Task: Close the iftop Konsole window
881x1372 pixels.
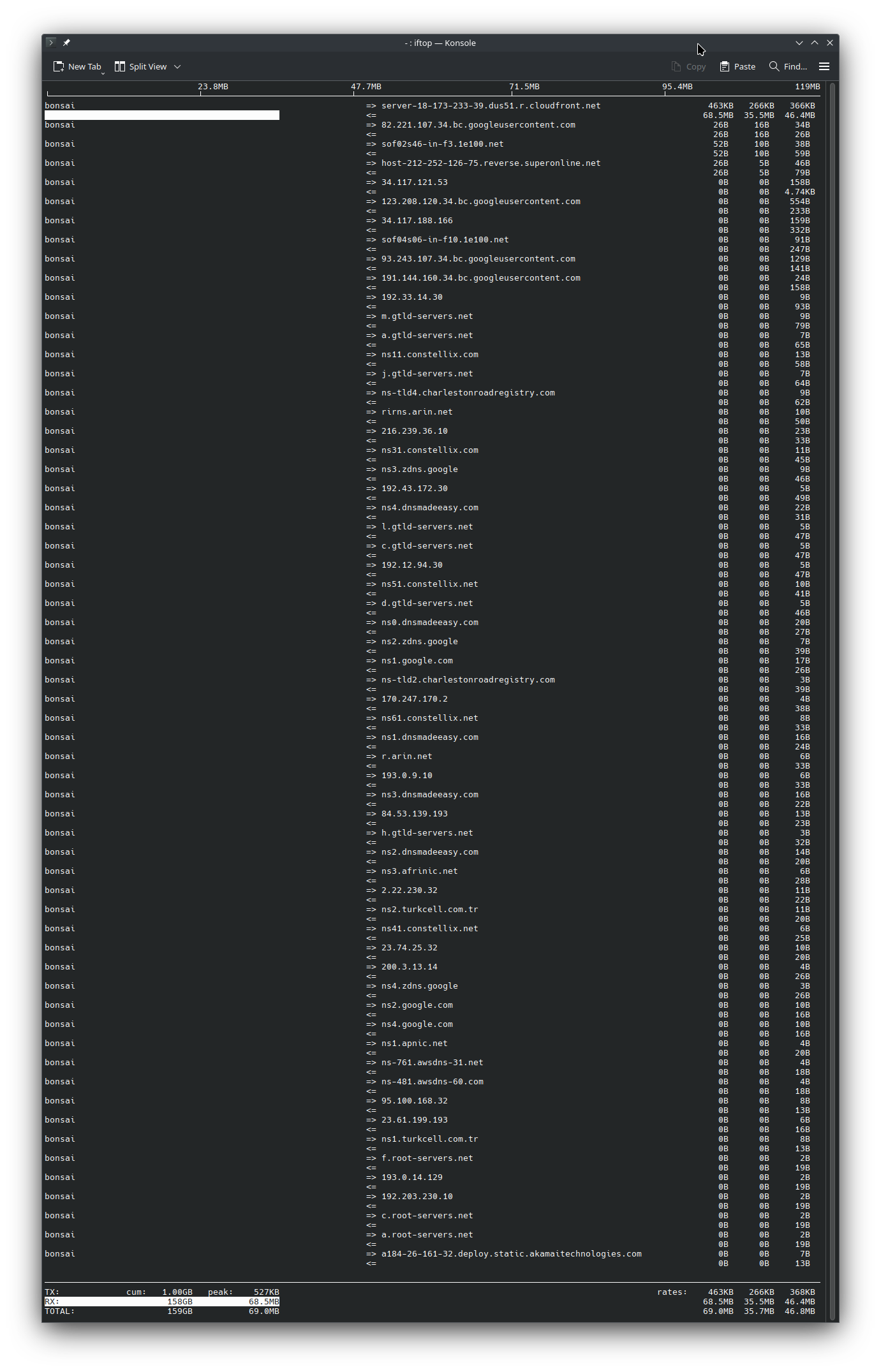Action: point(829,43)
